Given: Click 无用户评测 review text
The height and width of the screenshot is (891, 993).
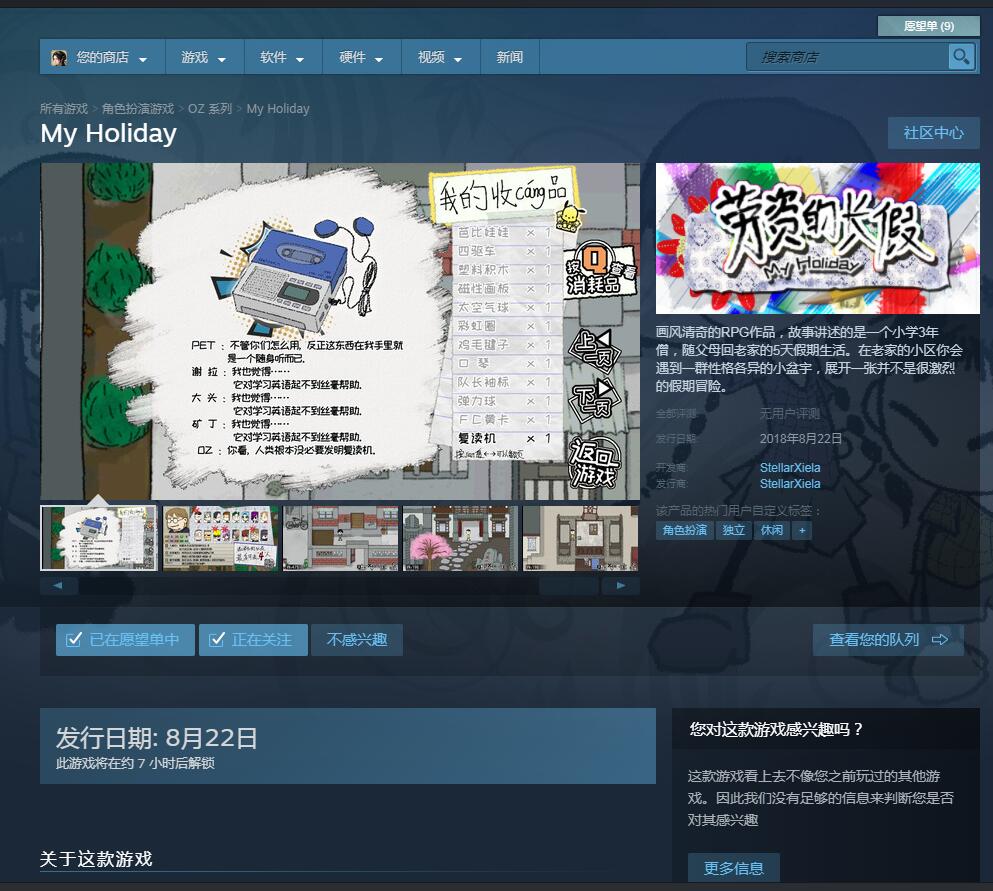Looking at the screenshot, I should (x=789, y=414).
